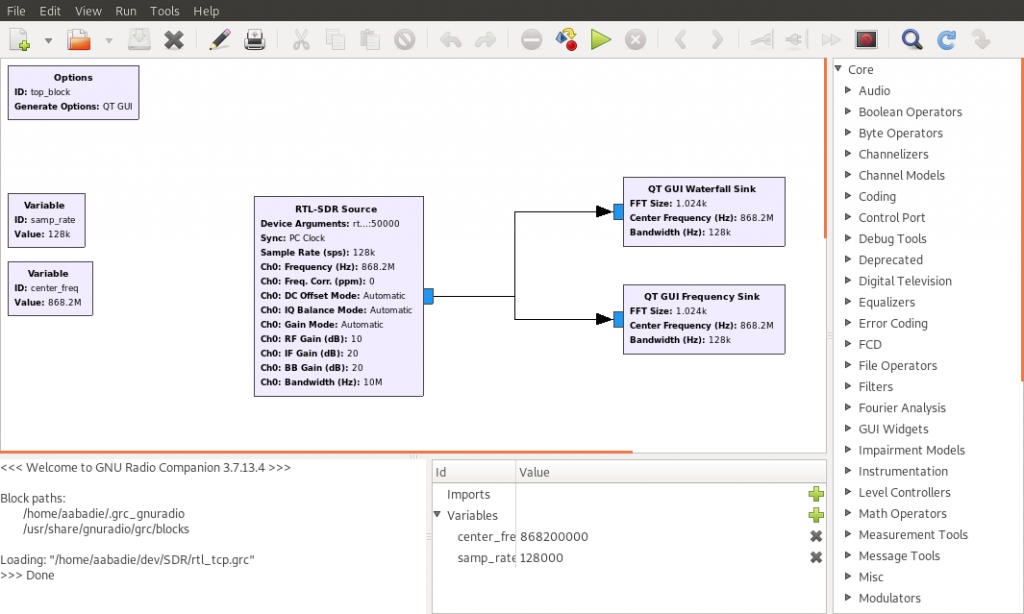Open block properties pencil icon
This screenshot has height=614, width=1024.
pyautogui.click(x=220, y=40)
